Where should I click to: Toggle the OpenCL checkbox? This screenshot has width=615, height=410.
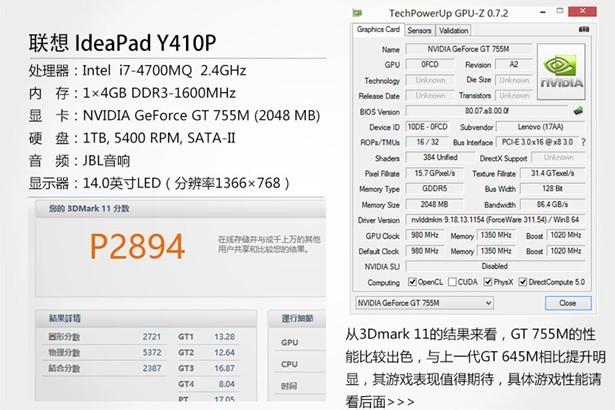point(412,282)
